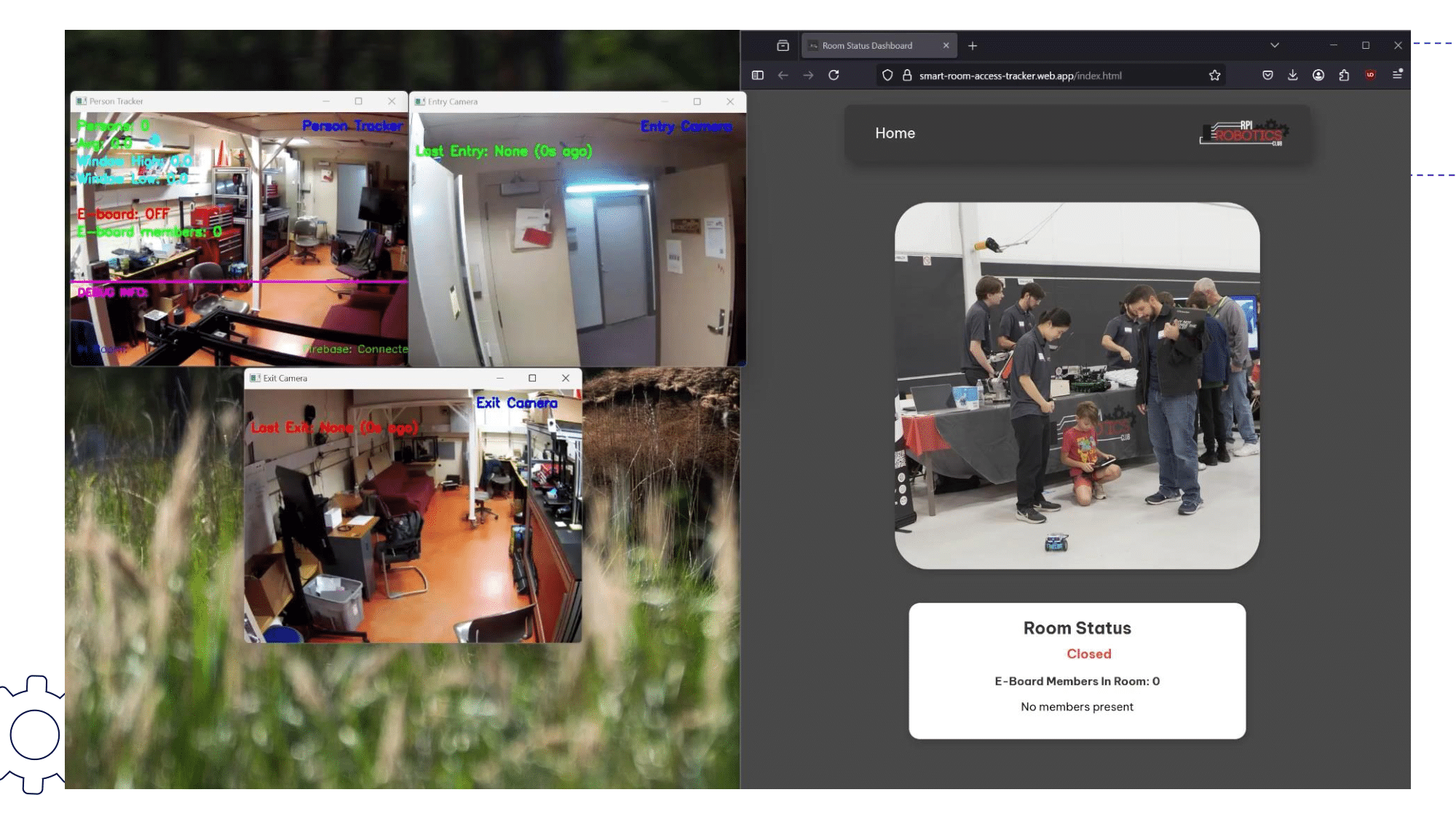This screenshot has width=1456, height=819.
Task: Open Firefox View icon in tab bar
Action: pyautogui.click(x=783, y=45)
